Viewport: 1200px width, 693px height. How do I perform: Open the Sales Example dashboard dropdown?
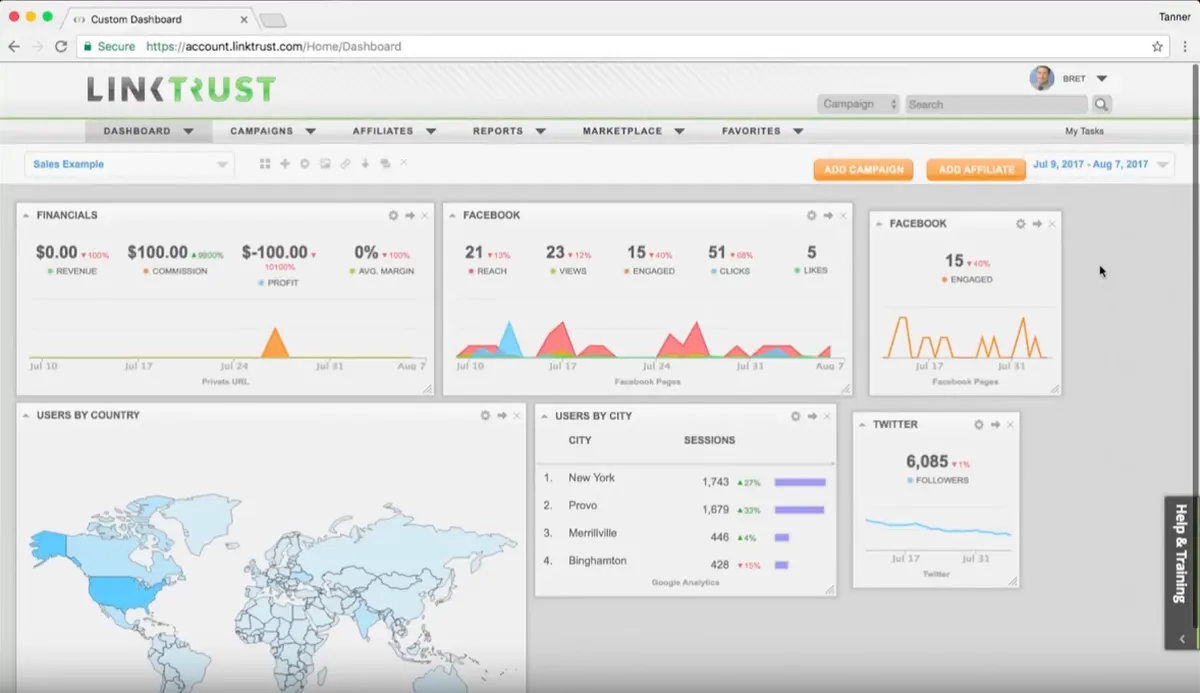[129, 165]
